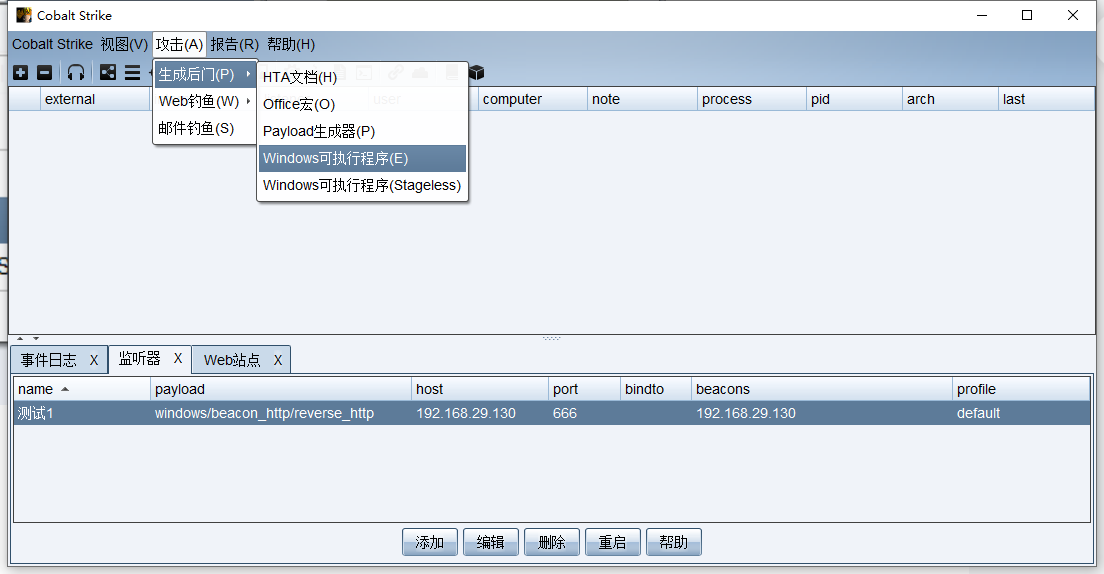Viewport: 1104px width, 574px height.
Task: Click the 重启 button
Action: coord(613,542)
